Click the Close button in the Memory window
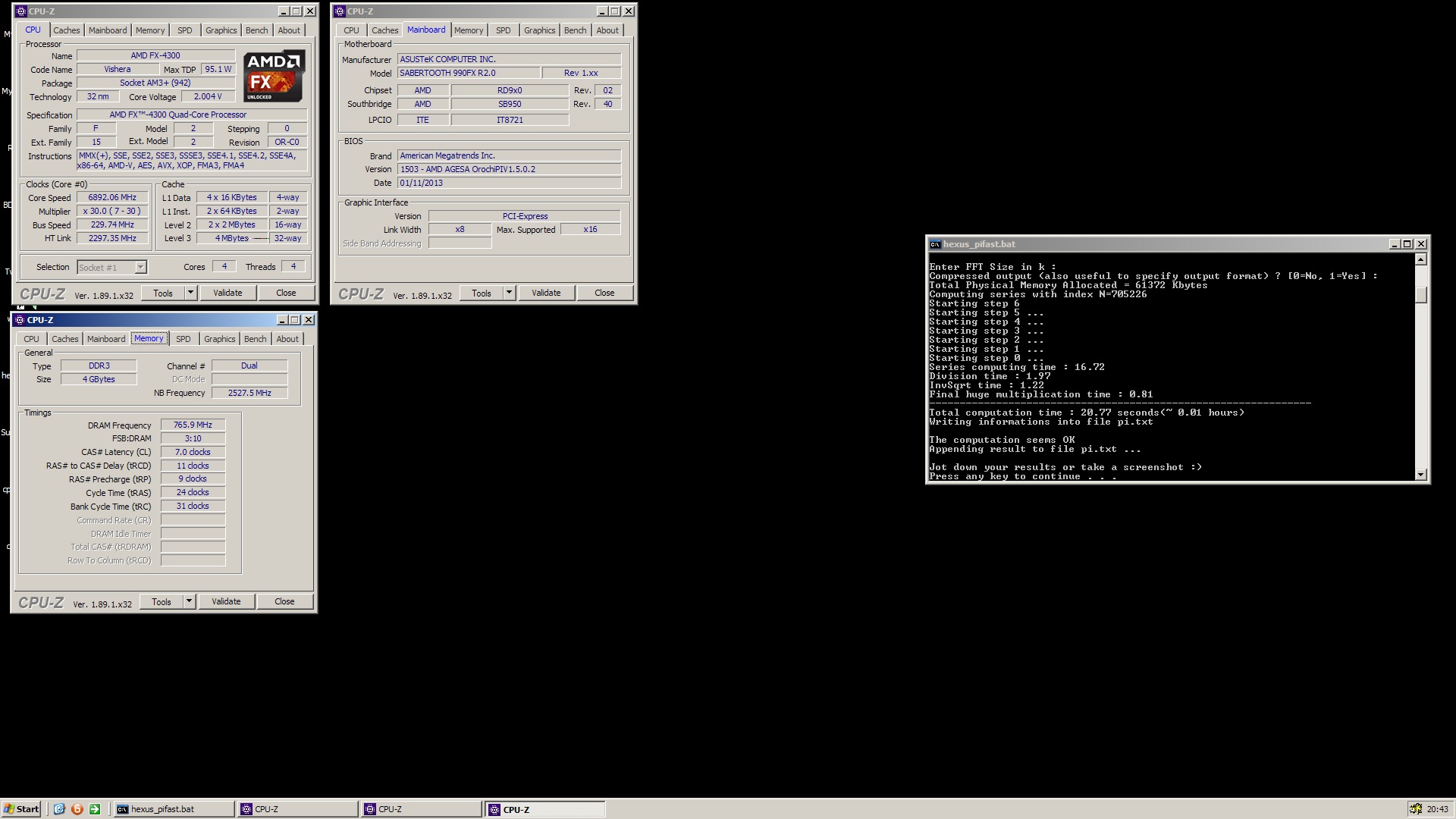Image resolution: width=1456 pixels, height=819 pixels. [x=284, y=601]
